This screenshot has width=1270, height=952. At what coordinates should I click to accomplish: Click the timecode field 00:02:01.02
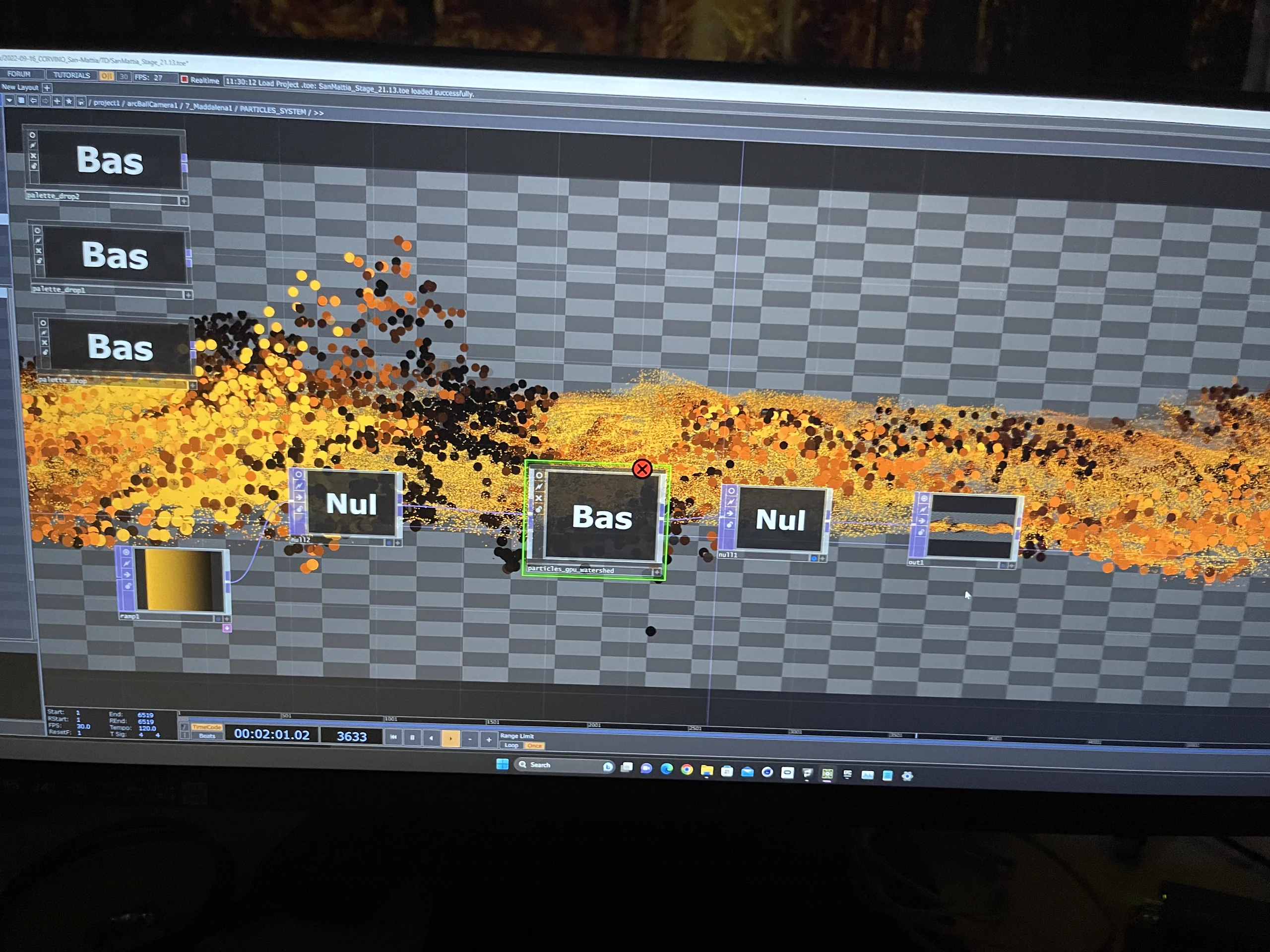(x=271, y=735)
